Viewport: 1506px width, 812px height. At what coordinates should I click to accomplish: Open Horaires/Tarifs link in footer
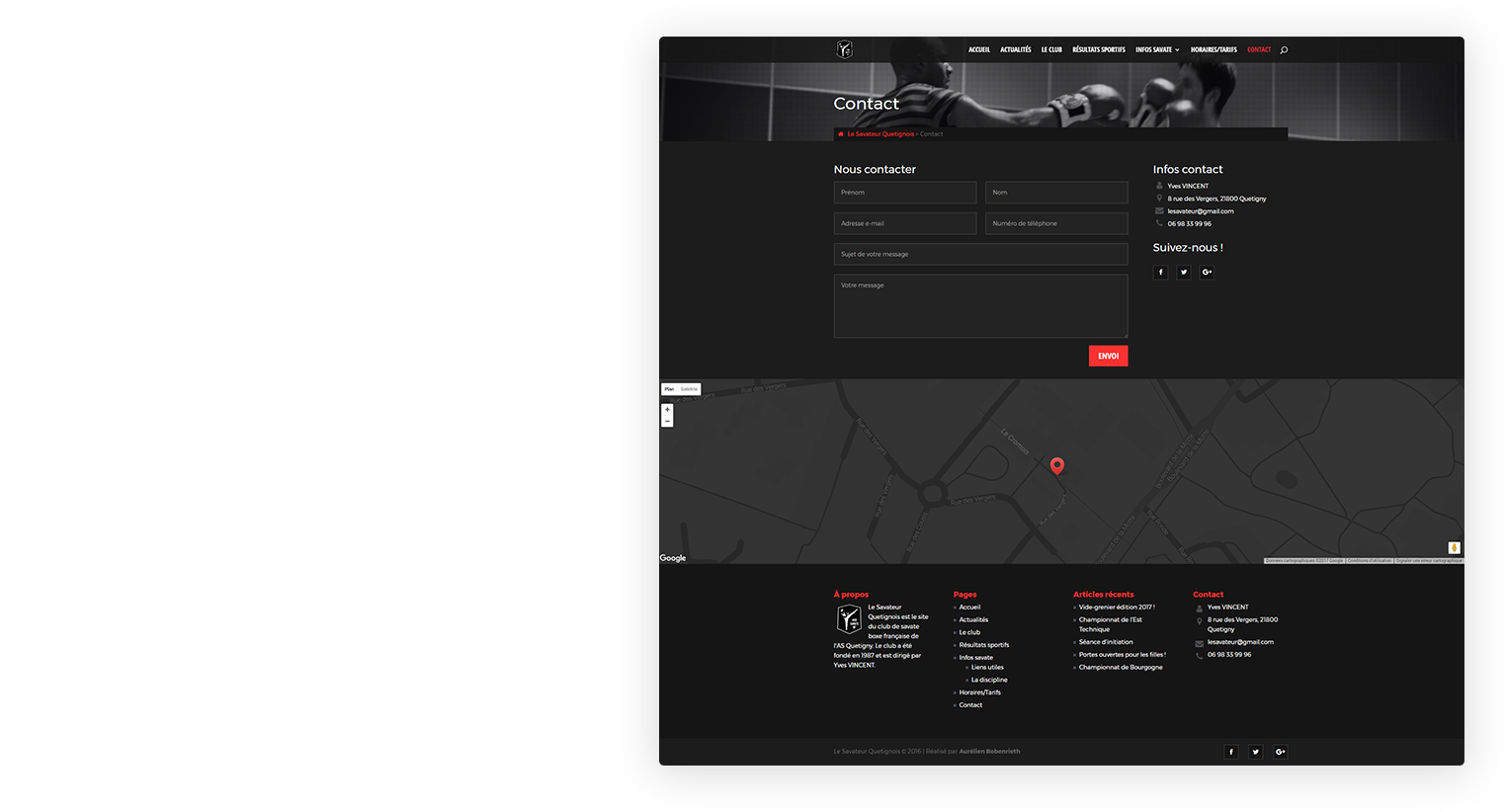(980, 692)
